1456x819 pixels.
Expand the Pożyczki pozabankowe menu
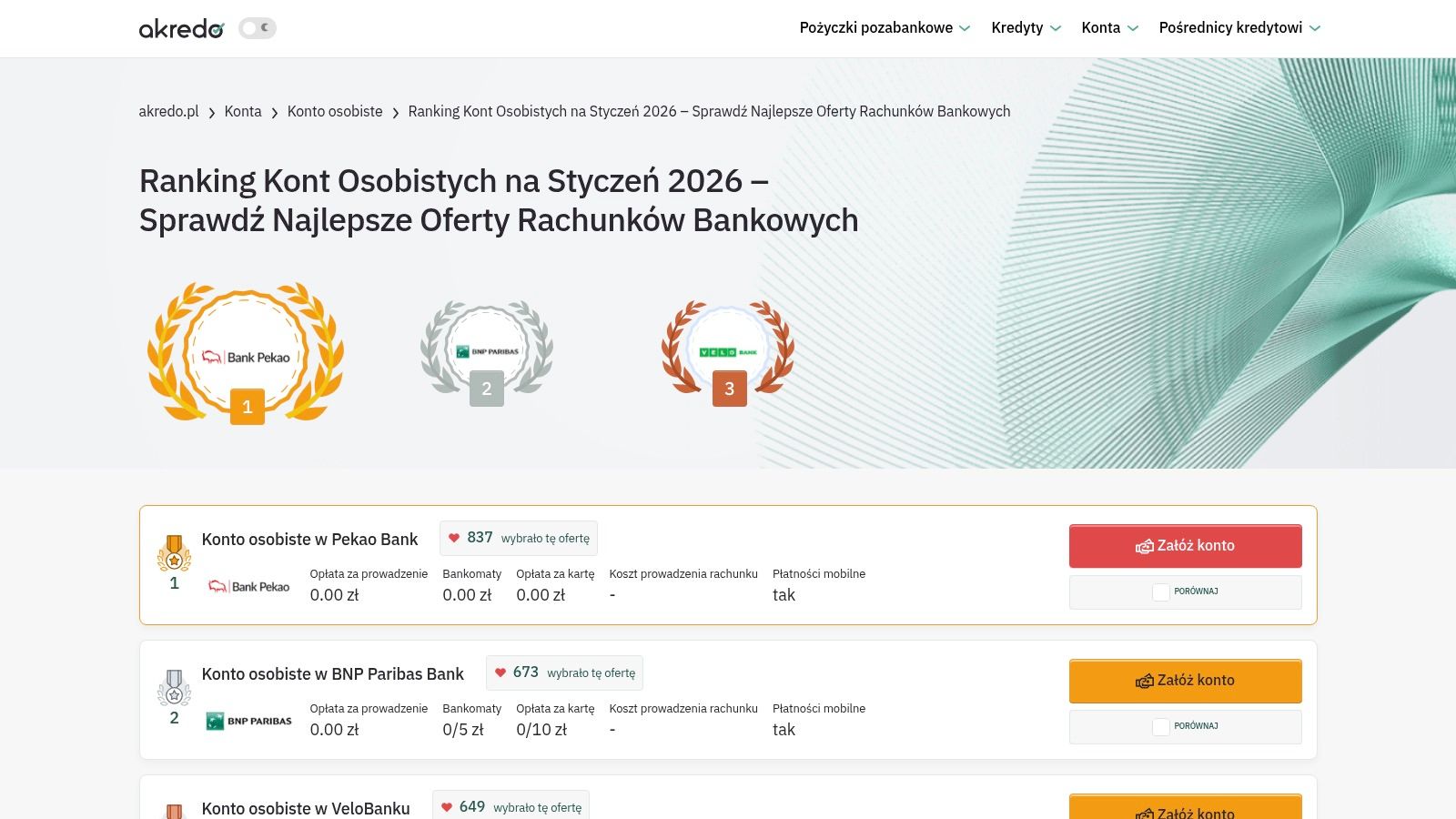885,28
